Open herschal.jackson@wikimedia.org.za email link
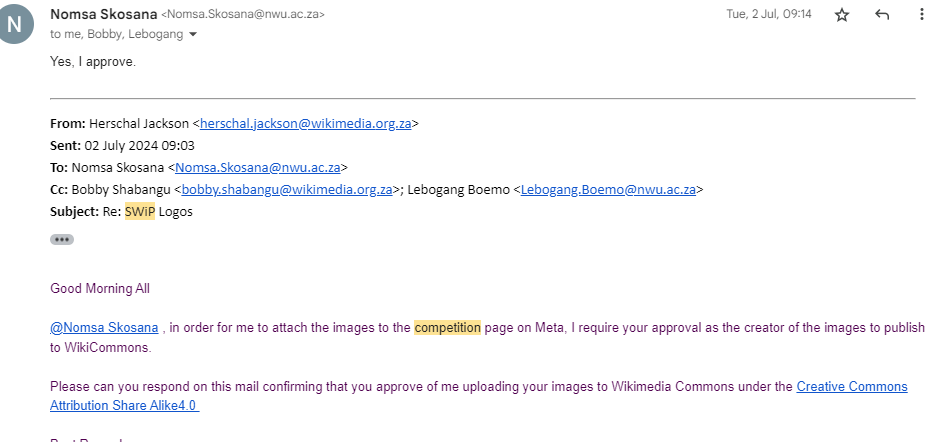The width and height of the screenshot is (946, 442). pyautogui.click(x=305, y=124)
